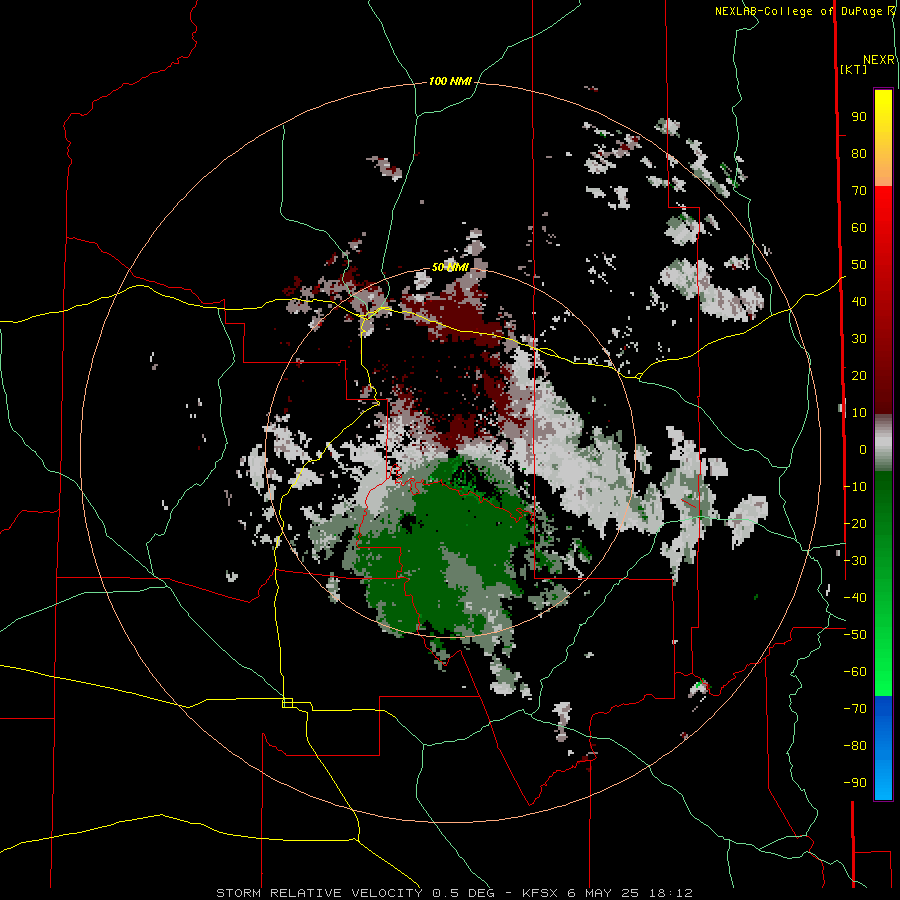Image resolution: width=900 pixels, height=900 pixels.
Task: Select the -80 value on the velocity scale
Action: 855,746
